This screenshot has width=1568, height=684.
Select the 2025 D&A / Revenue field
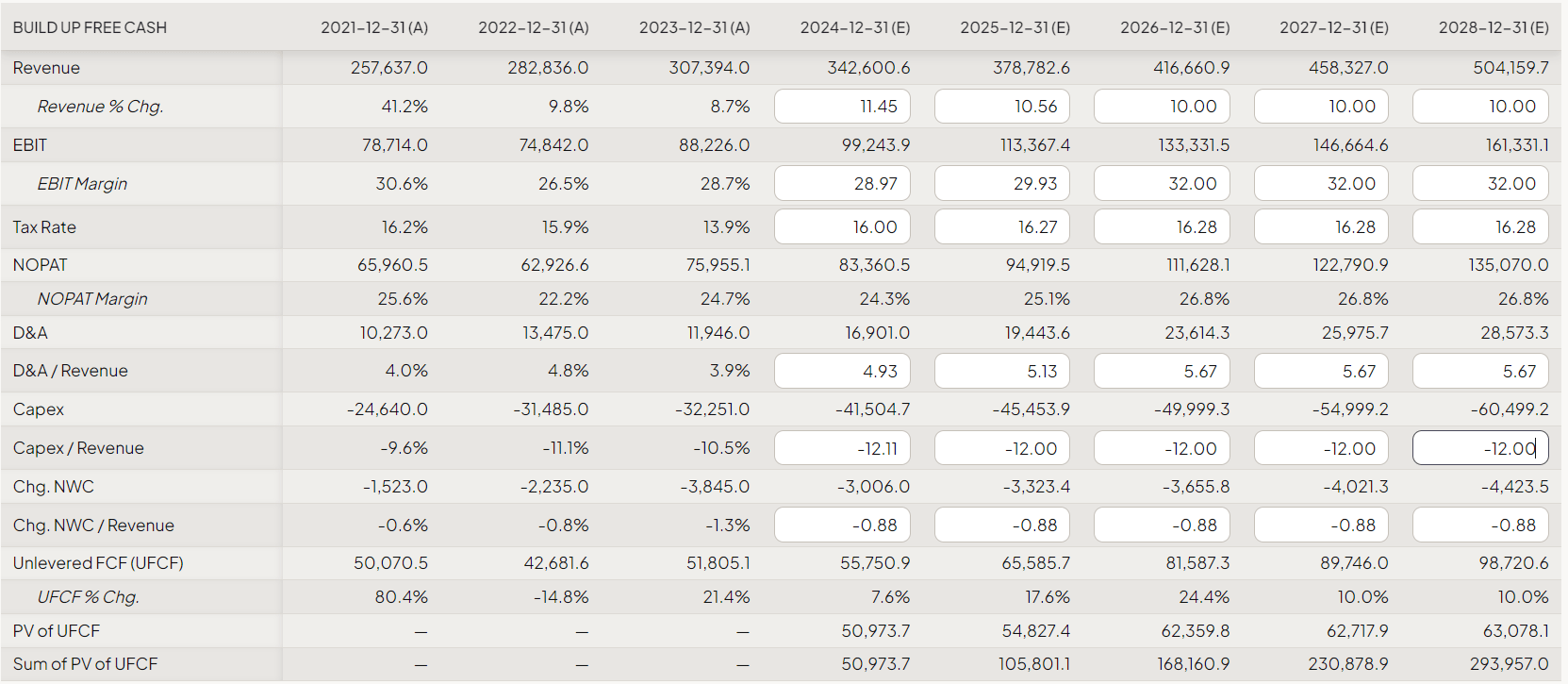(x=1001, y=371)
